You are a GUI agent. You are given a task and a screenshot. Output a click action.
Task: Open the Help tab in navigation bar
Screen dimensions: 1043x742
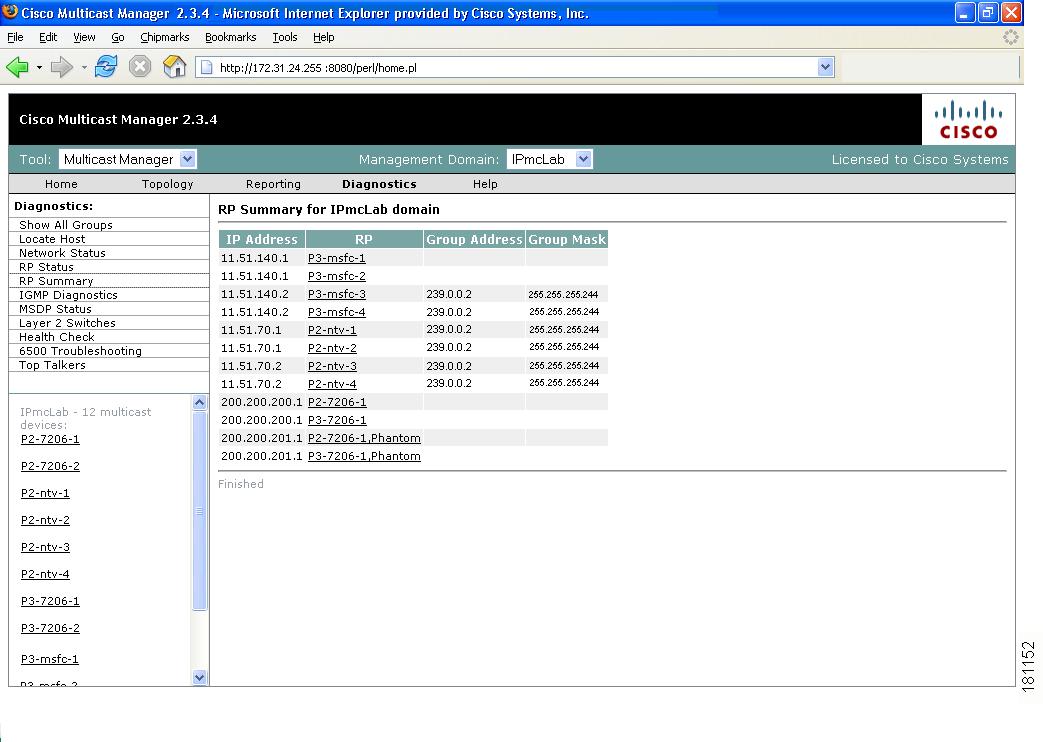tap(485, 184)
